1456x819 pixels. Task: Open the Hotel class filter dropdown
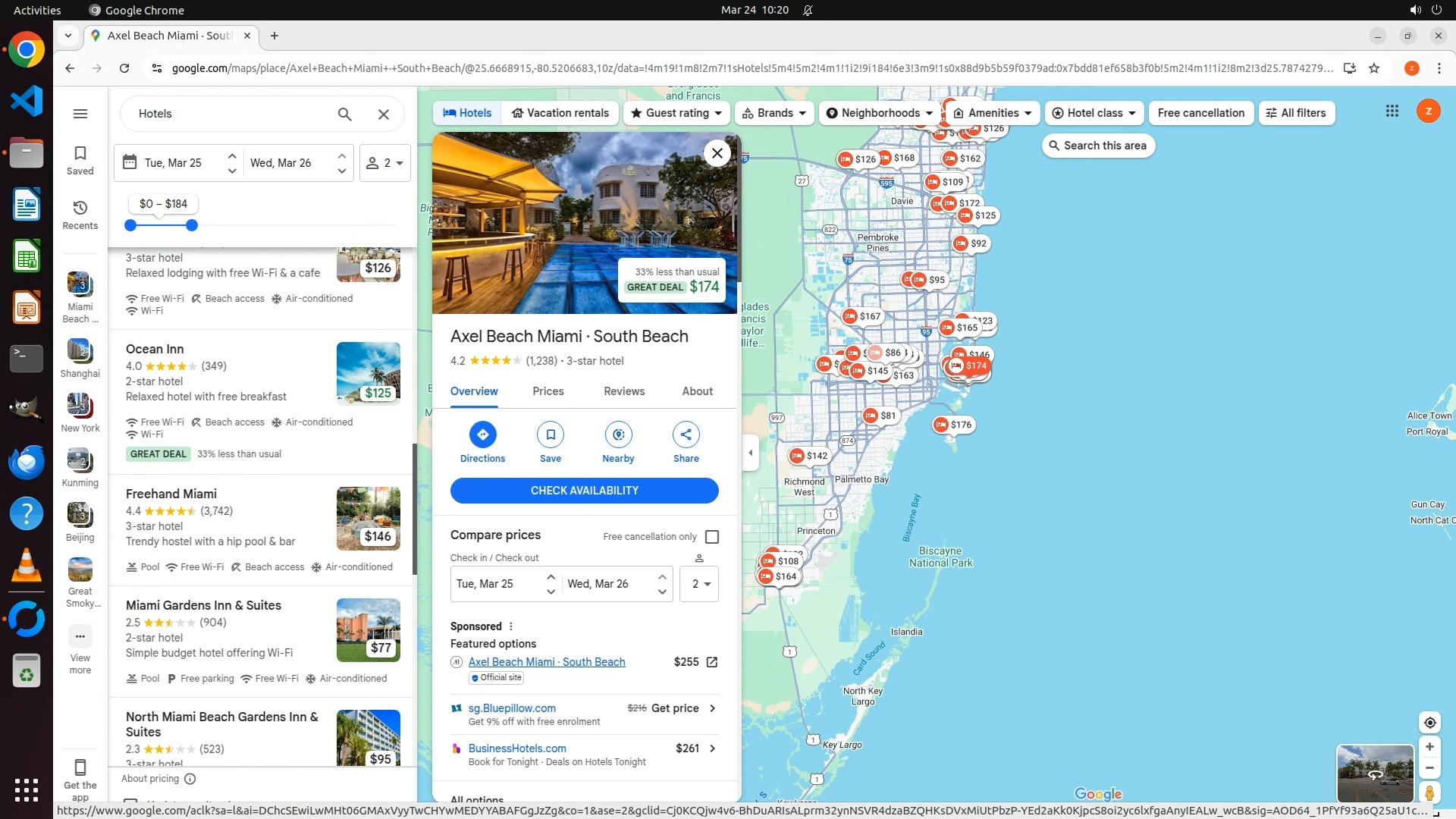1094,113
